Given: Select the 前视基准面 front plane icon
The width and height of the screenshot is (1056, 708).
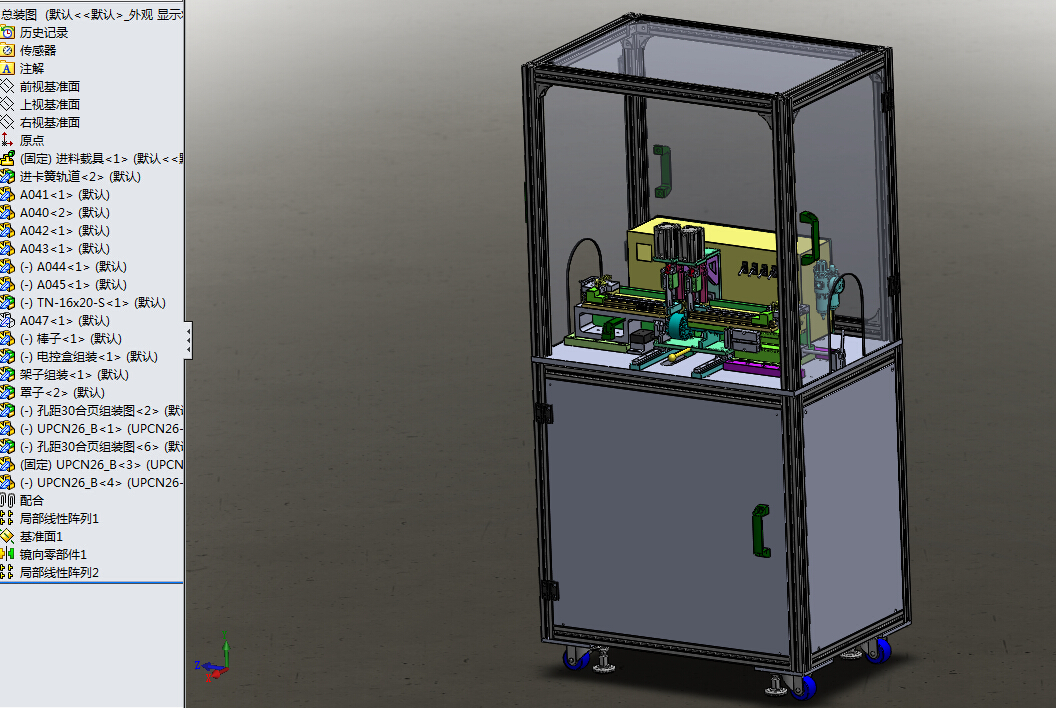Looking at the screenshot, I should click(7, 86).
